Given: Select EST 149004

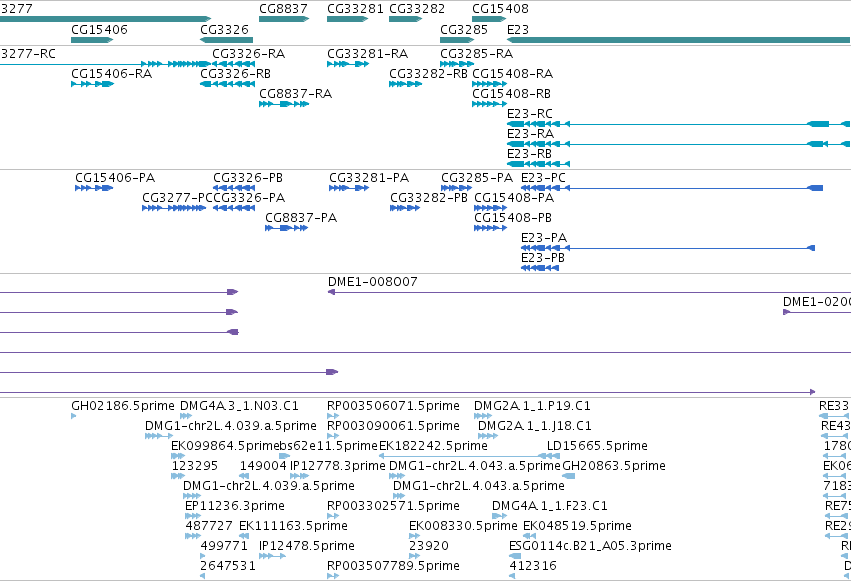Looking at the screenshot, I should click(x=263, y=467).
